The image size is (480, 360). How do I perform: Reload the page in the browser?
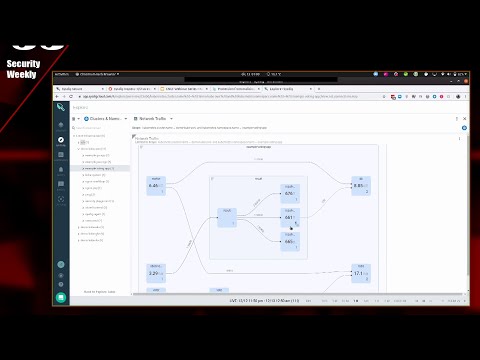click(x=71, y=97)
